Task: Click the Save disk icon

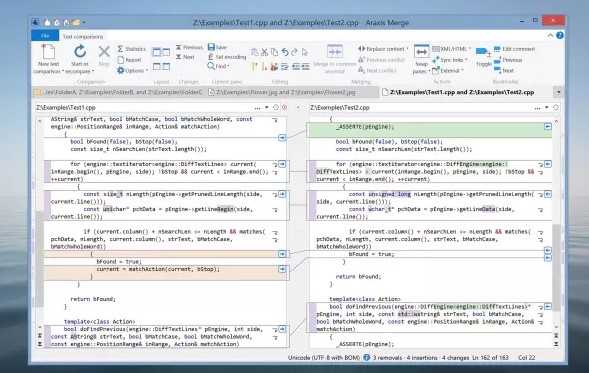Action: [211, 47]
